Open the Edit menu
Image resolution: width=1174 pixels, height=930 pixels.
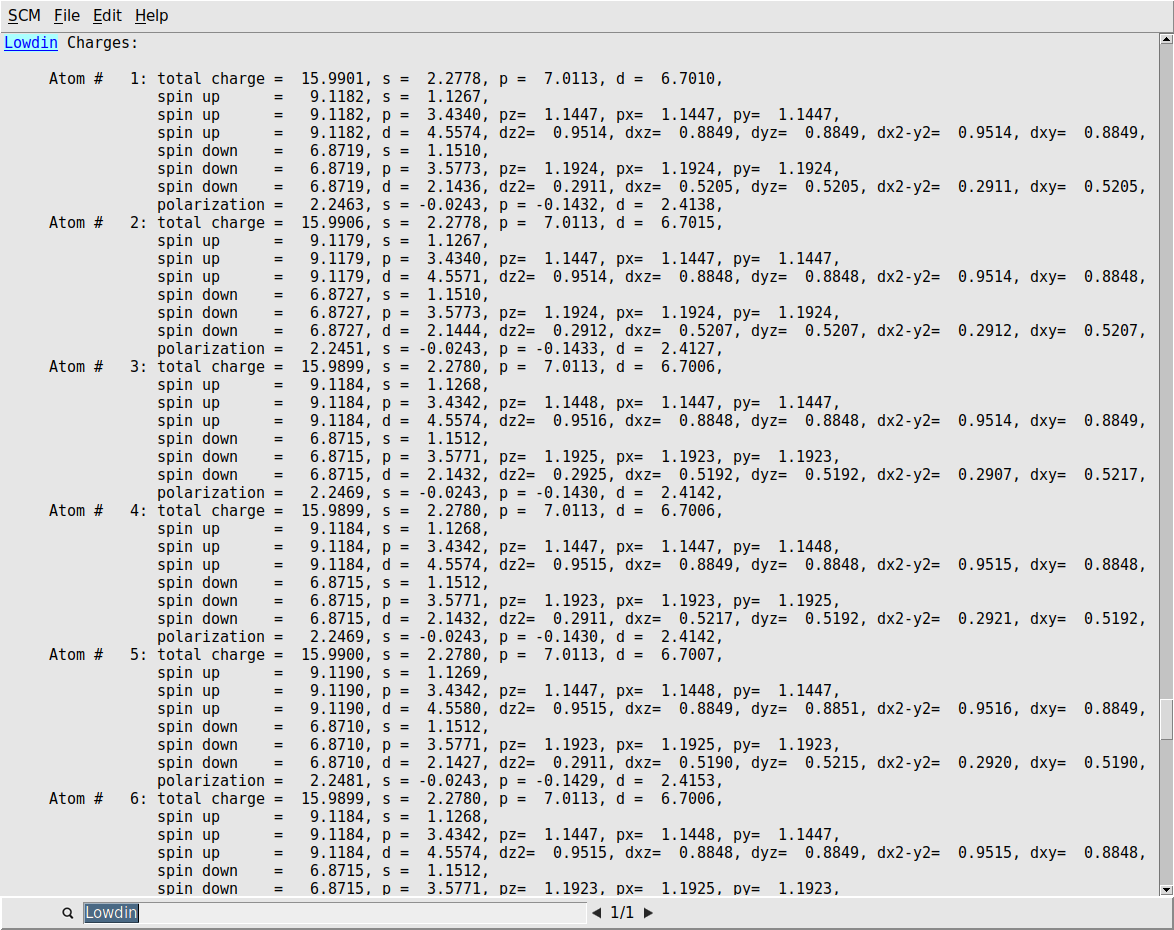pos(107,16)
